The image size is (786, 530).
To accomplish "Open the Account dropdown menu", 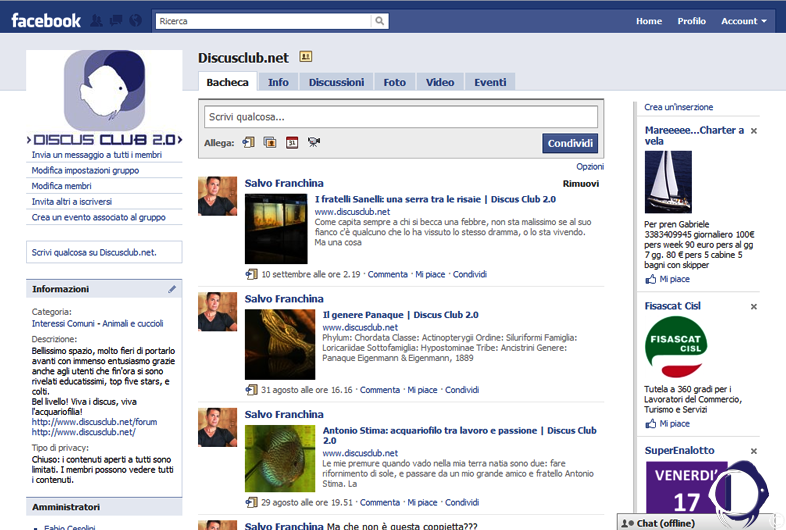I will click(744, 21).
